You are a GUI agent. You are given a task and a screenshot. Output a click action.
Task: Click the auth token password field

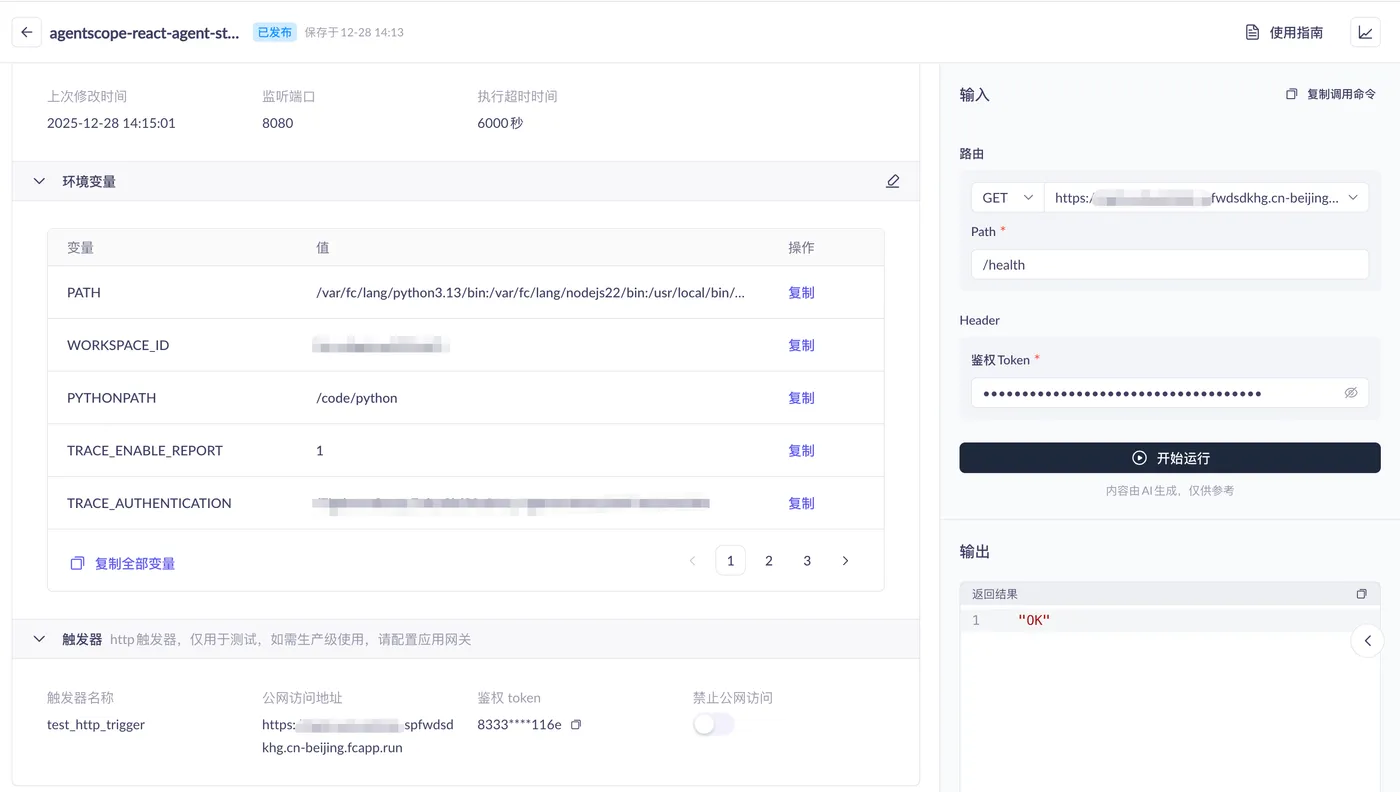click(1170, 393)
